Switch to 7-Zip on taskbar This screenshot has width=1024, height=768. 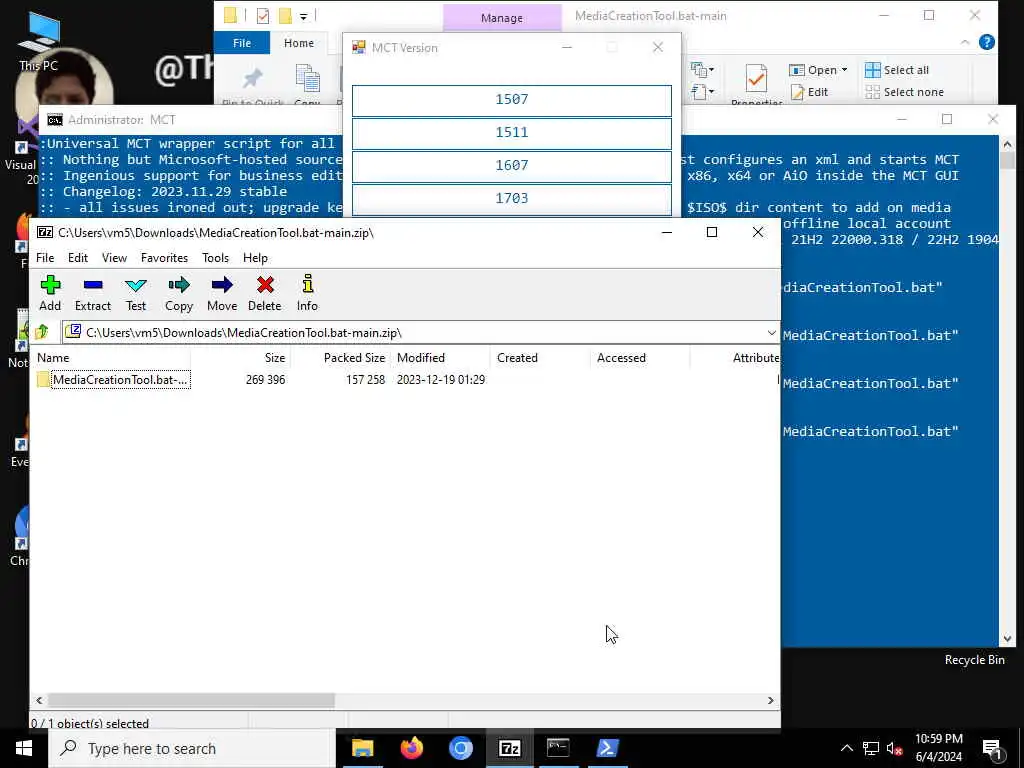pyautogui.click(x=509, y=748)
